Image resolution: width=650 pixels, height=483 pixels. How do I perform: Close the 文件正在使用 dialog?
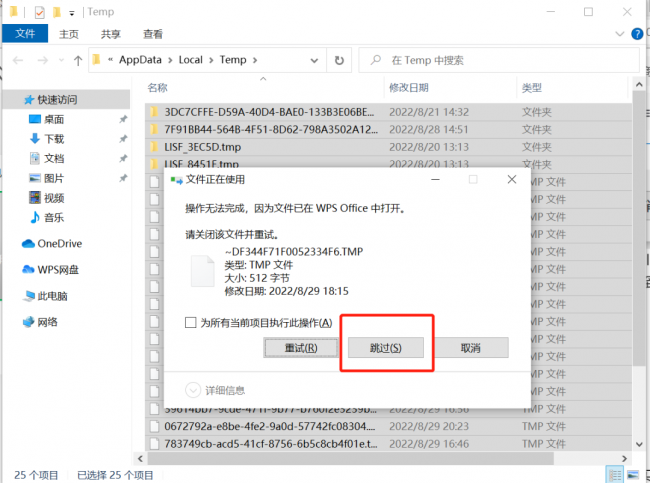(x=512, y=180)
